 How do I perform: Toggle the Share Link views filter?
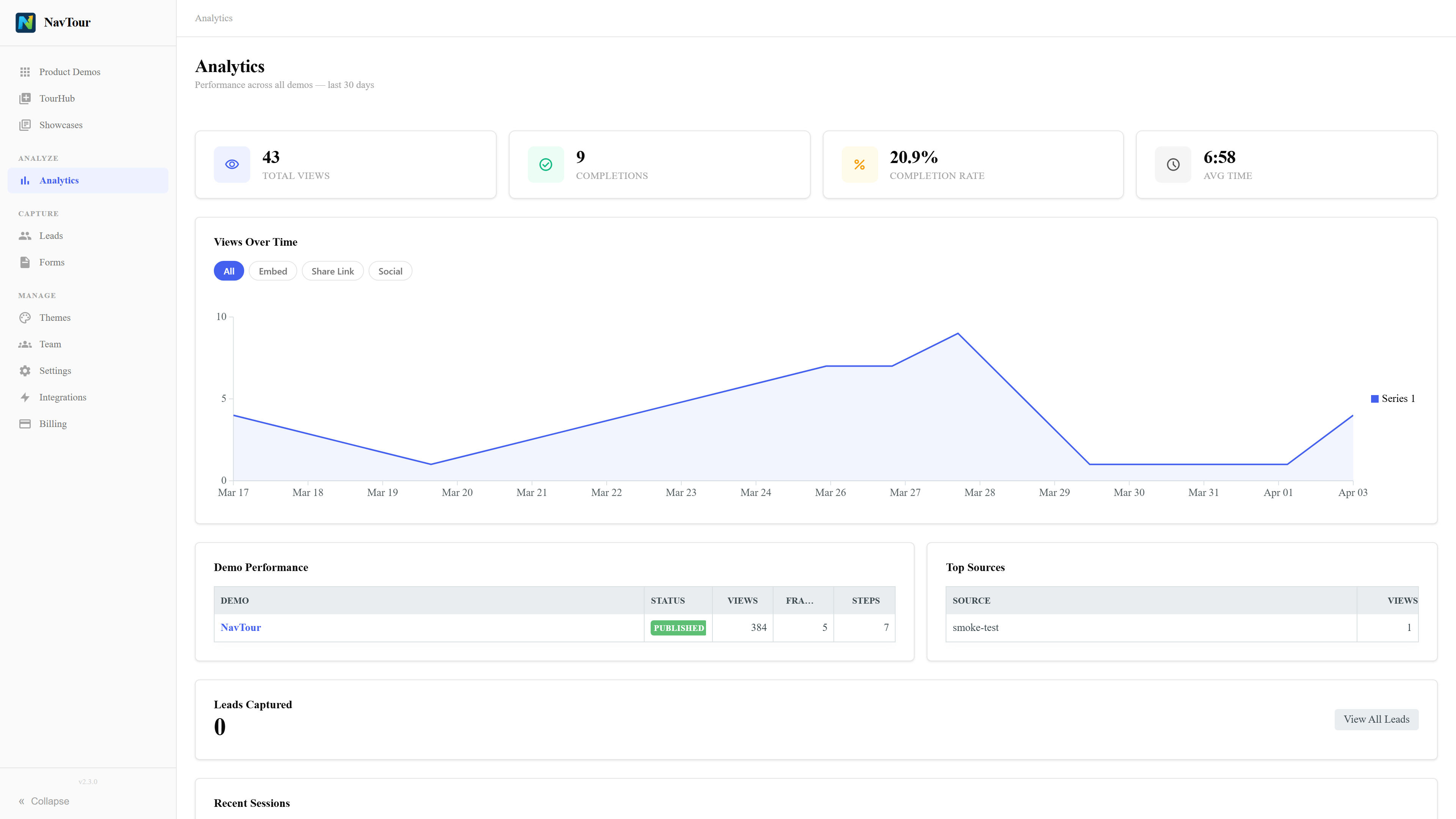333,271
